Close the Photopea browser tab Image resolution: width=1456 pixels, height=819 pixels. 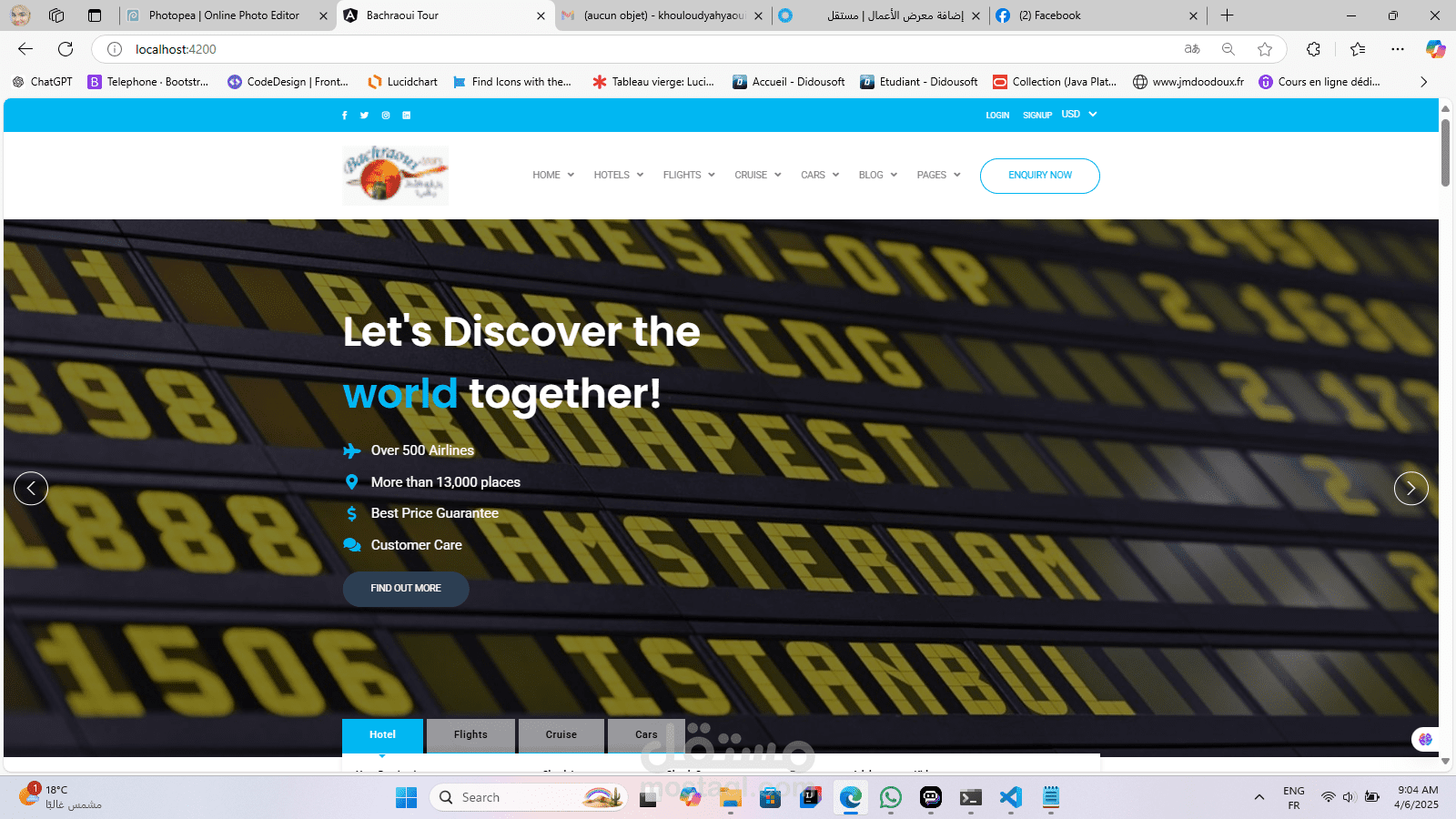tap(323, 15)
